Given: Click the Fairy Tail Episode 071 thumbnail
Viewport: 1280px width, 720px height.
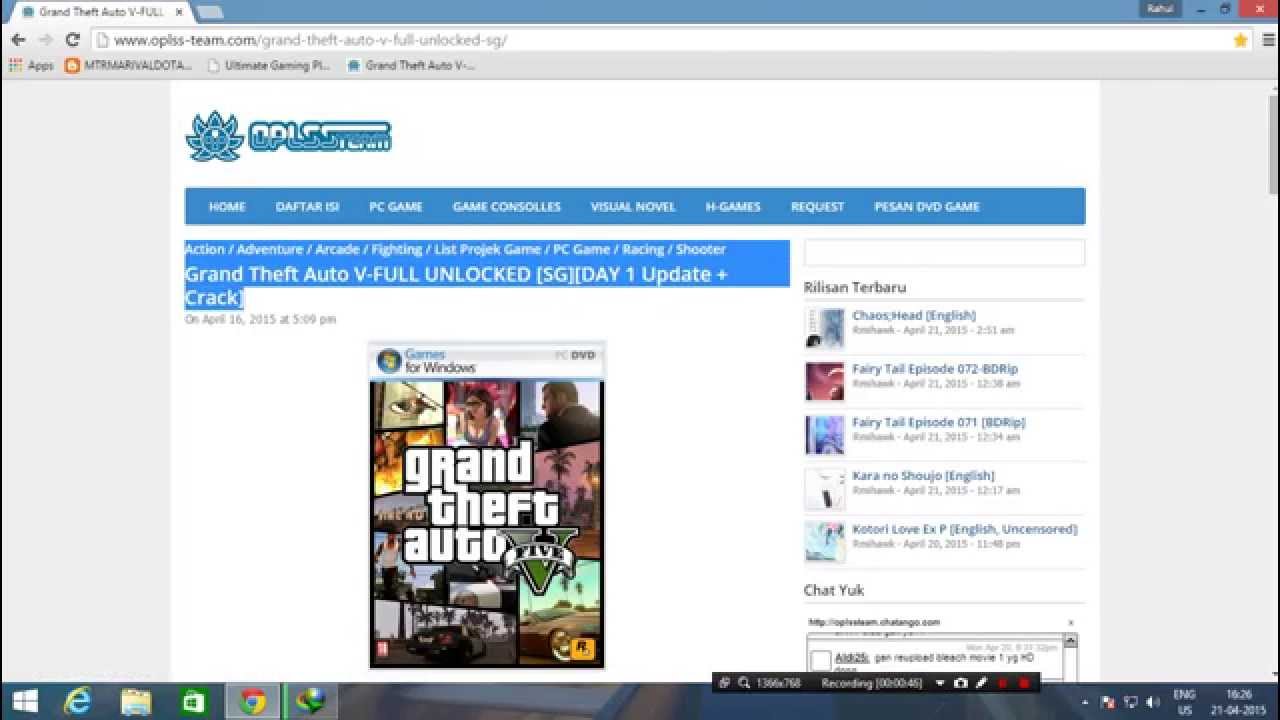Looking at the screenshot, I should (x=825, y=435).
